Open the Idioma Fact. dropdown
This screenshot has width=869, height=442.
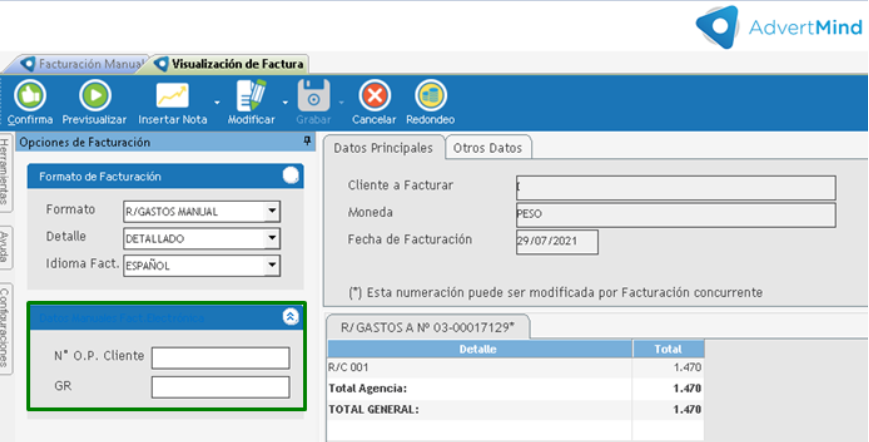(271, 266)
